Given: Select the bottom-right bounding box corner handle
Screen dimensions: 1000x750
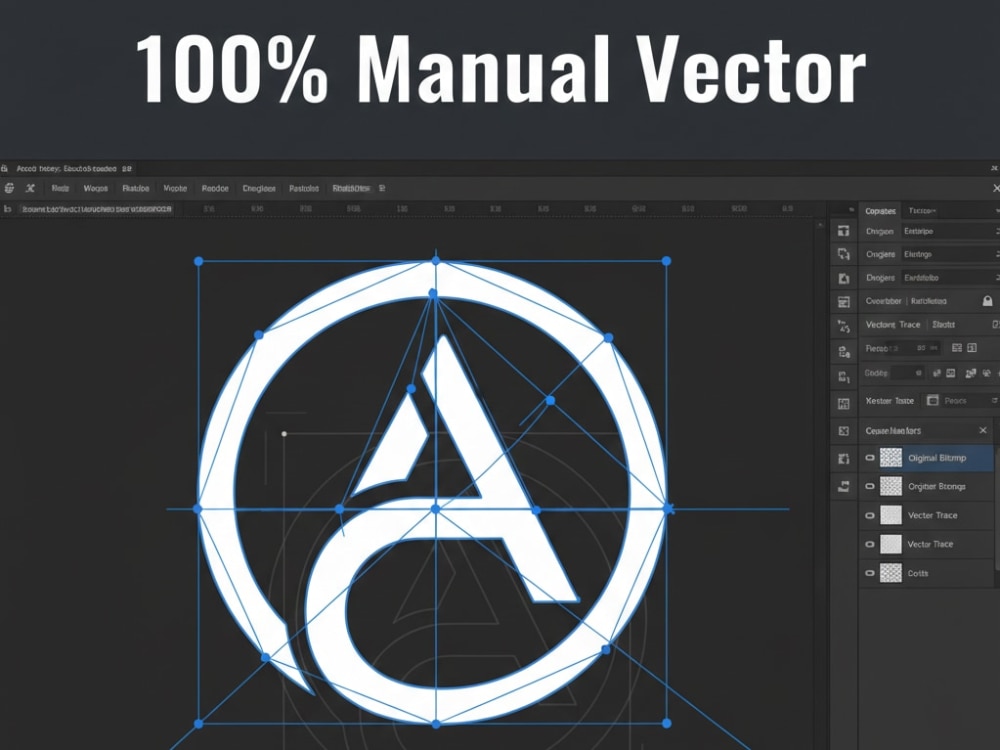Looking at the screenshot, I should coord(666,723).
